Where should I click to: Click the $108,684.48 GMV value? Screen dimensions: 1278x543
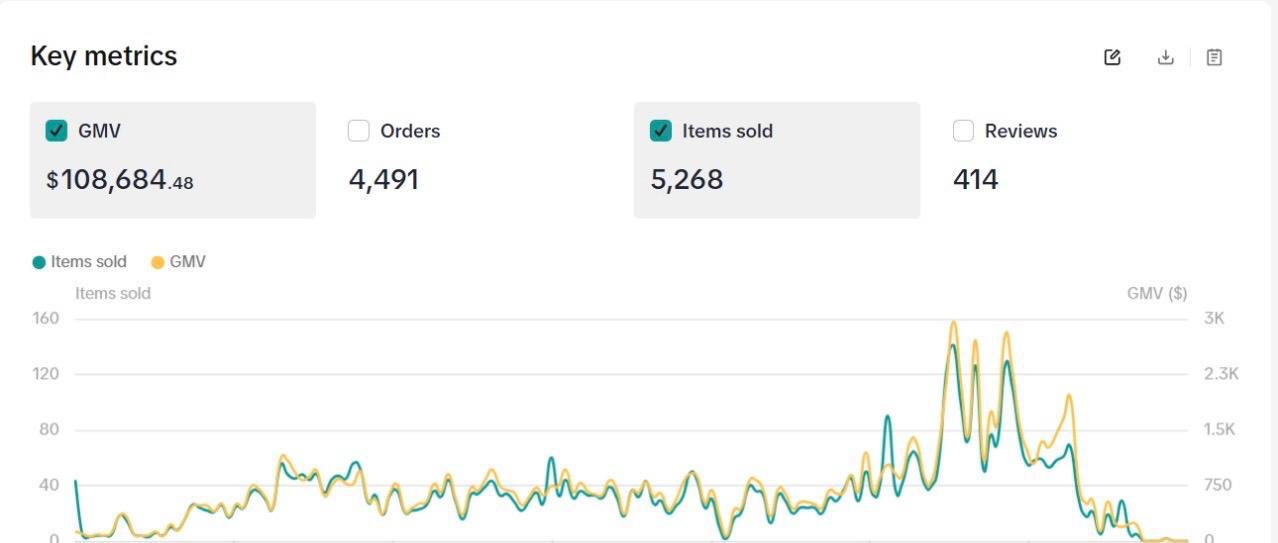[120, 181]
